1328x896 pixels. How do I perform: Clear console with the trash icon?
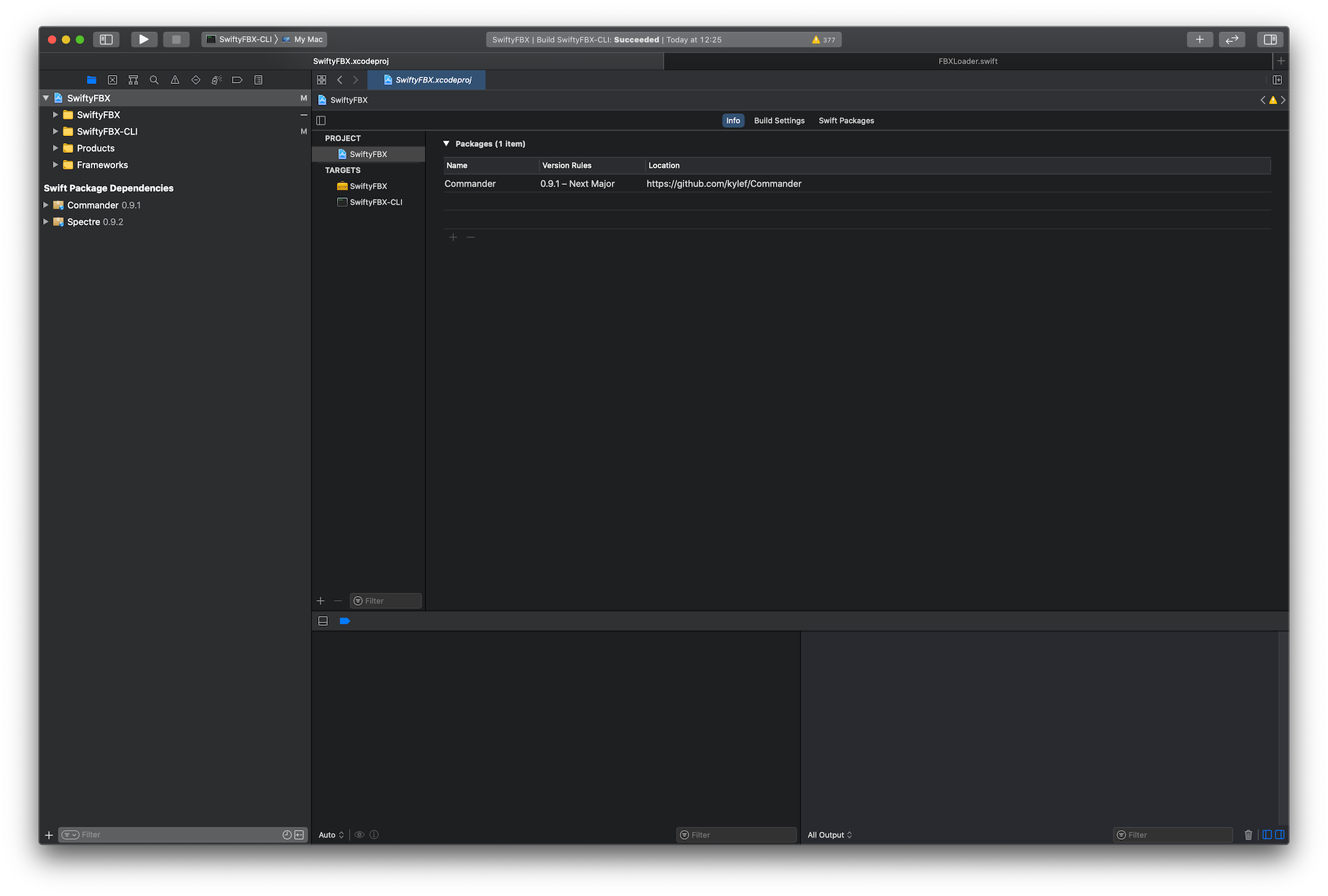1248,835
